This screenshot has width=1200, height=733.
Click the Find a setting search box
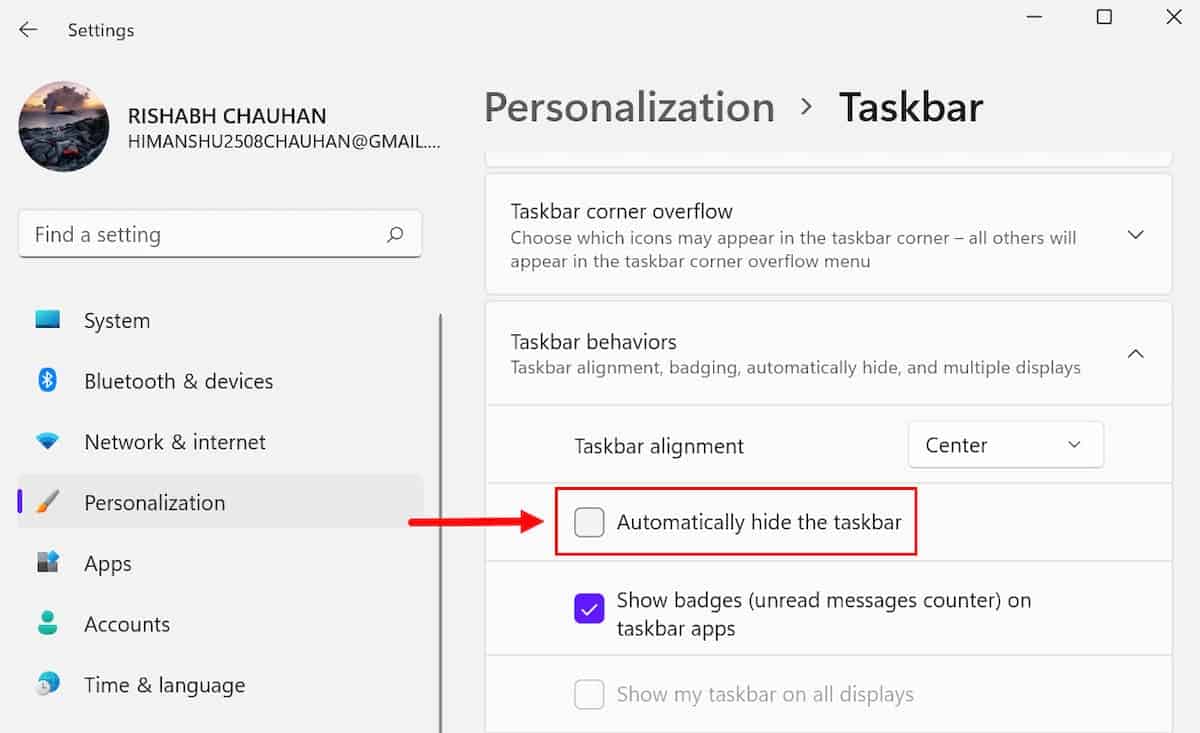[x=200, y=234]
